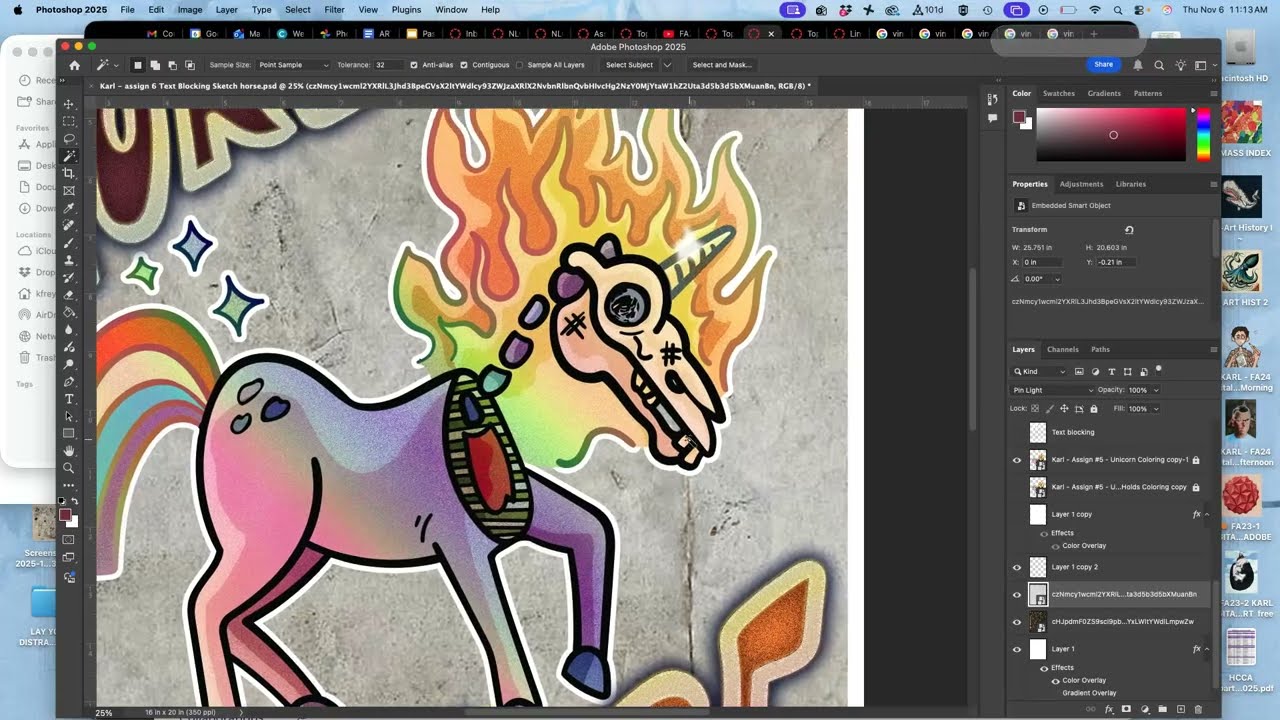Enable Sample All Layers checkbox
The width and height of the screenshot is (1280, 720).
coord(519,65)
